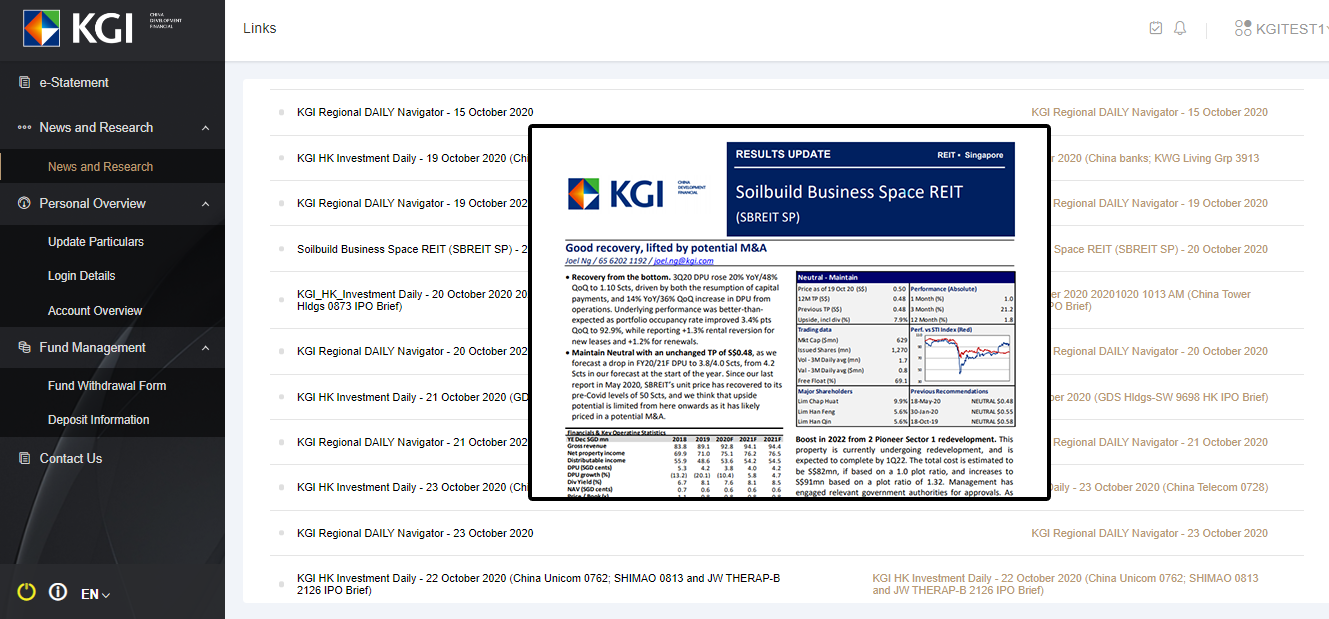
Task: Open left KGI Regional DAILY Navigator 23 October link
Action: click(415, 533)
